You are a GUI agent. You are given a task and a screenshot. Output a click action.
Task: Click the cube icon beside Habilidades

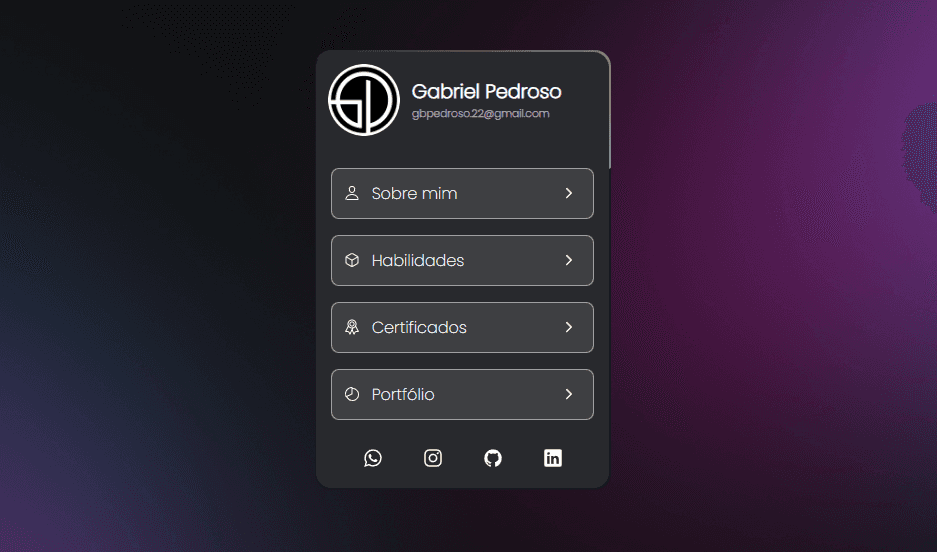pos(352,260)
